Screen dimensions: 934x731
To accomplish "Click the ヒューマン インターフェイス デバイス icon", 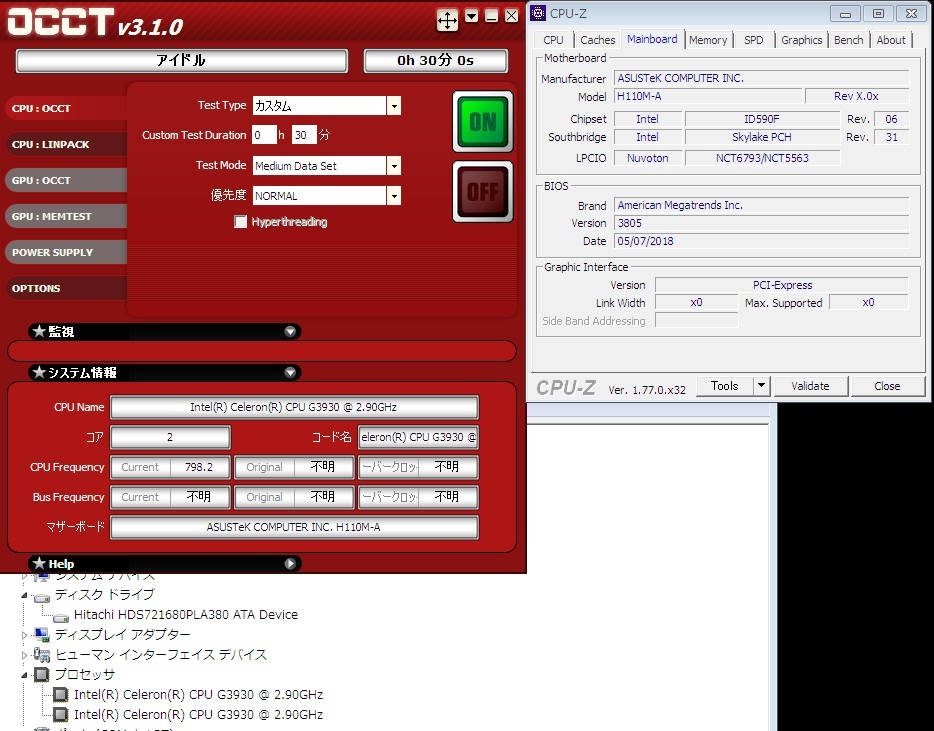I will click(41, 655).
